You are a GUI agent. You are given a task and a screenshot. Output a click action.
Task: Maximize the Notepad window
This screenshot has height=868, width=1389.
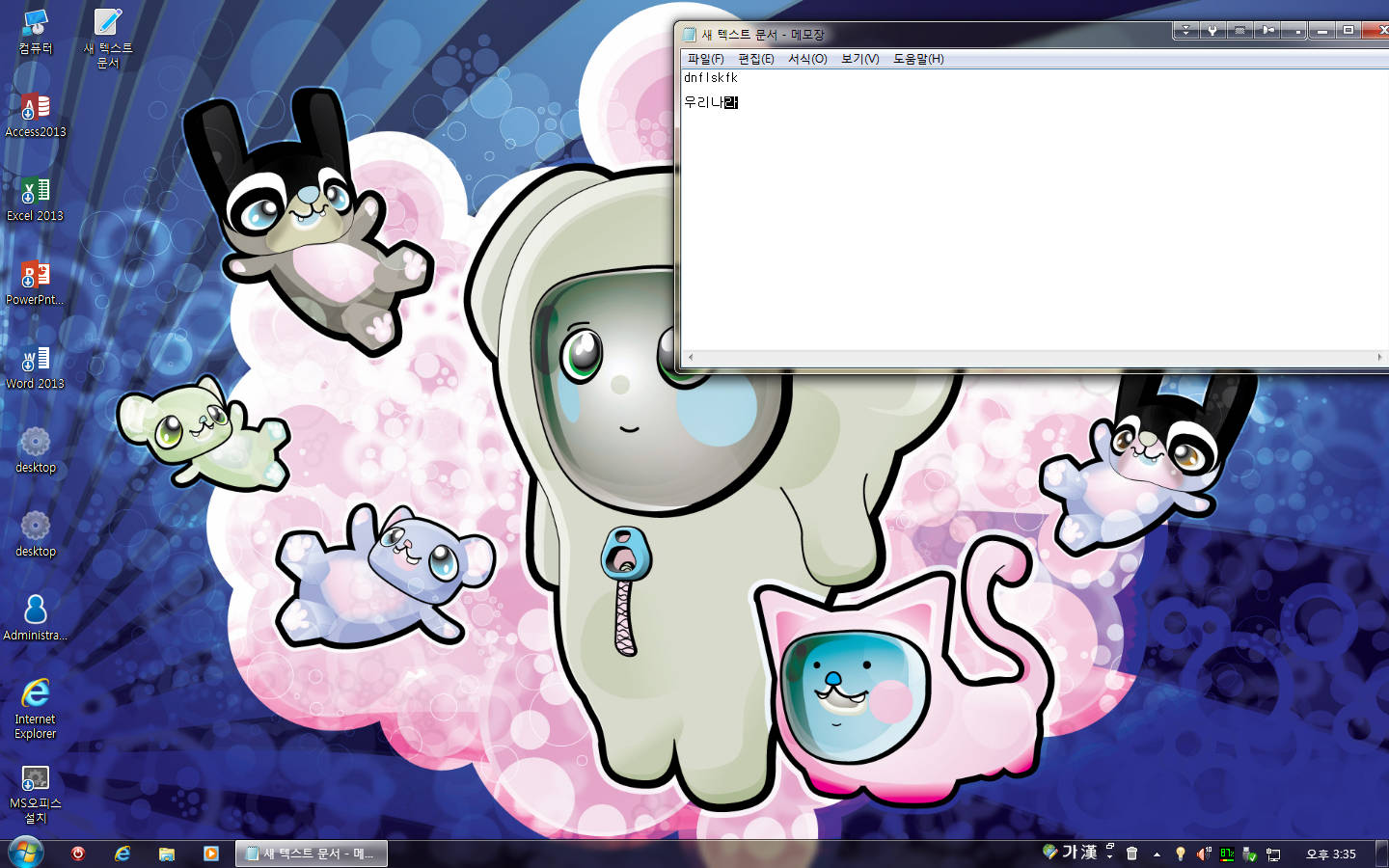point(1348,31)
